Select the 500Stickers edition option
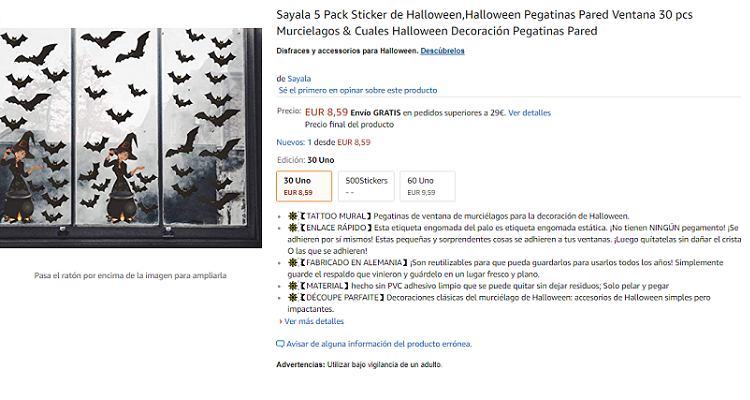The height and width of the screenshot is (400, 750). (x=365, y=185)
